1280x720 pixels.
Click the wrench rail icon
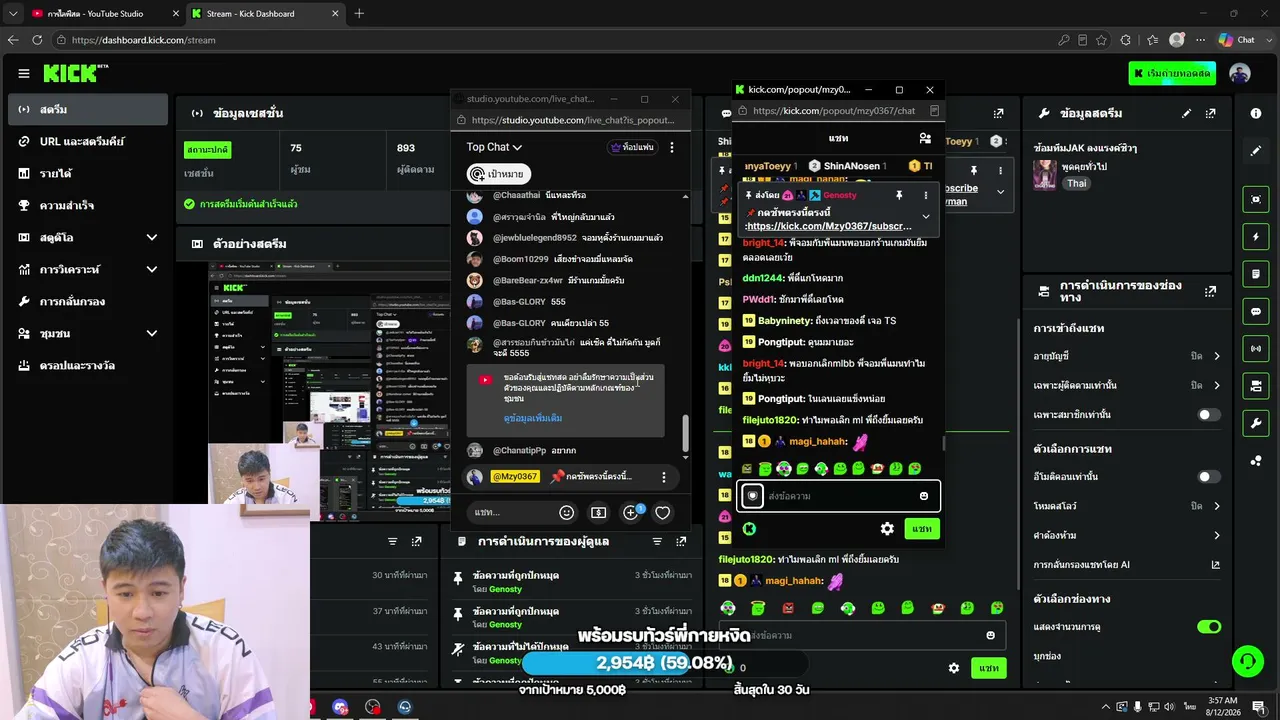pyautogui.click(x=1256, y=423)
